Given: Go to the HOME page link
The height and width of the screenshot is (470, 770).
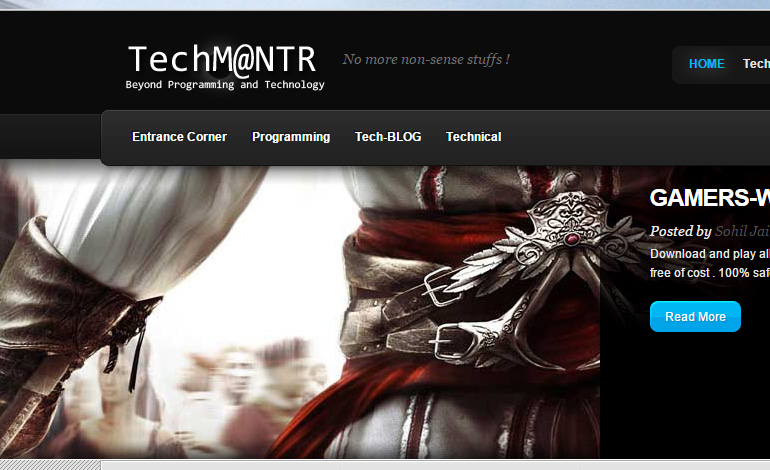Looking at the screenshot, I should (706, 64).
